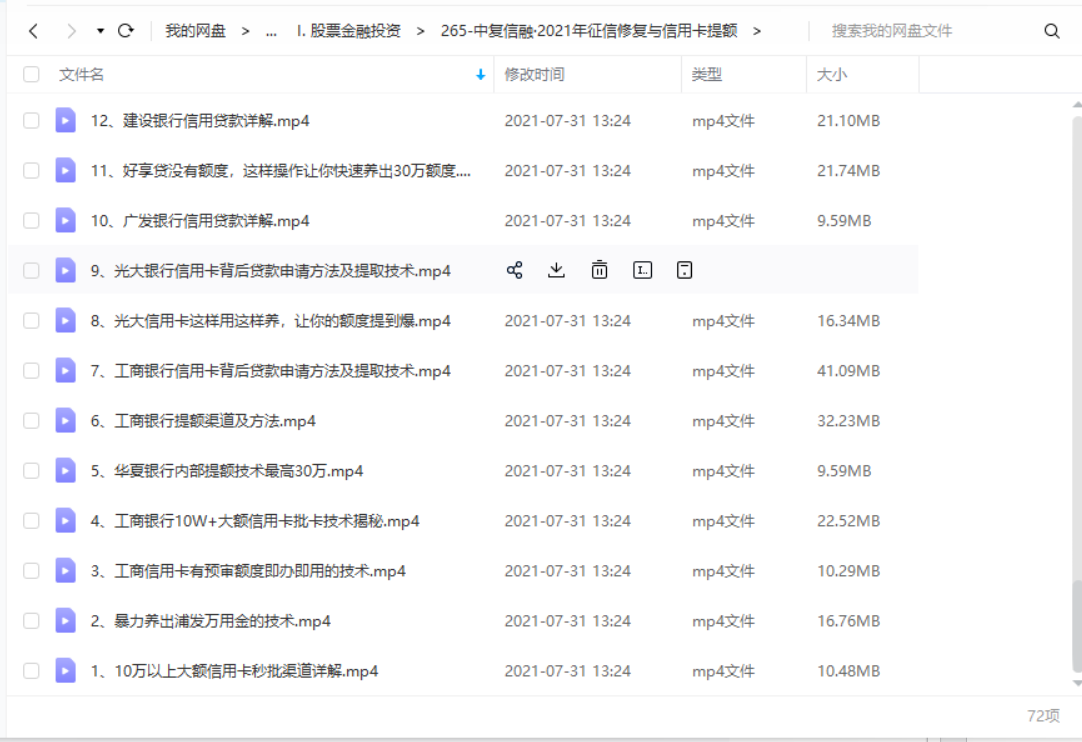Check the box for 1、10万以上大额信用卡 file
Image resolution: width=1082 pixels, height=742 pixels.
coord(31,671)
